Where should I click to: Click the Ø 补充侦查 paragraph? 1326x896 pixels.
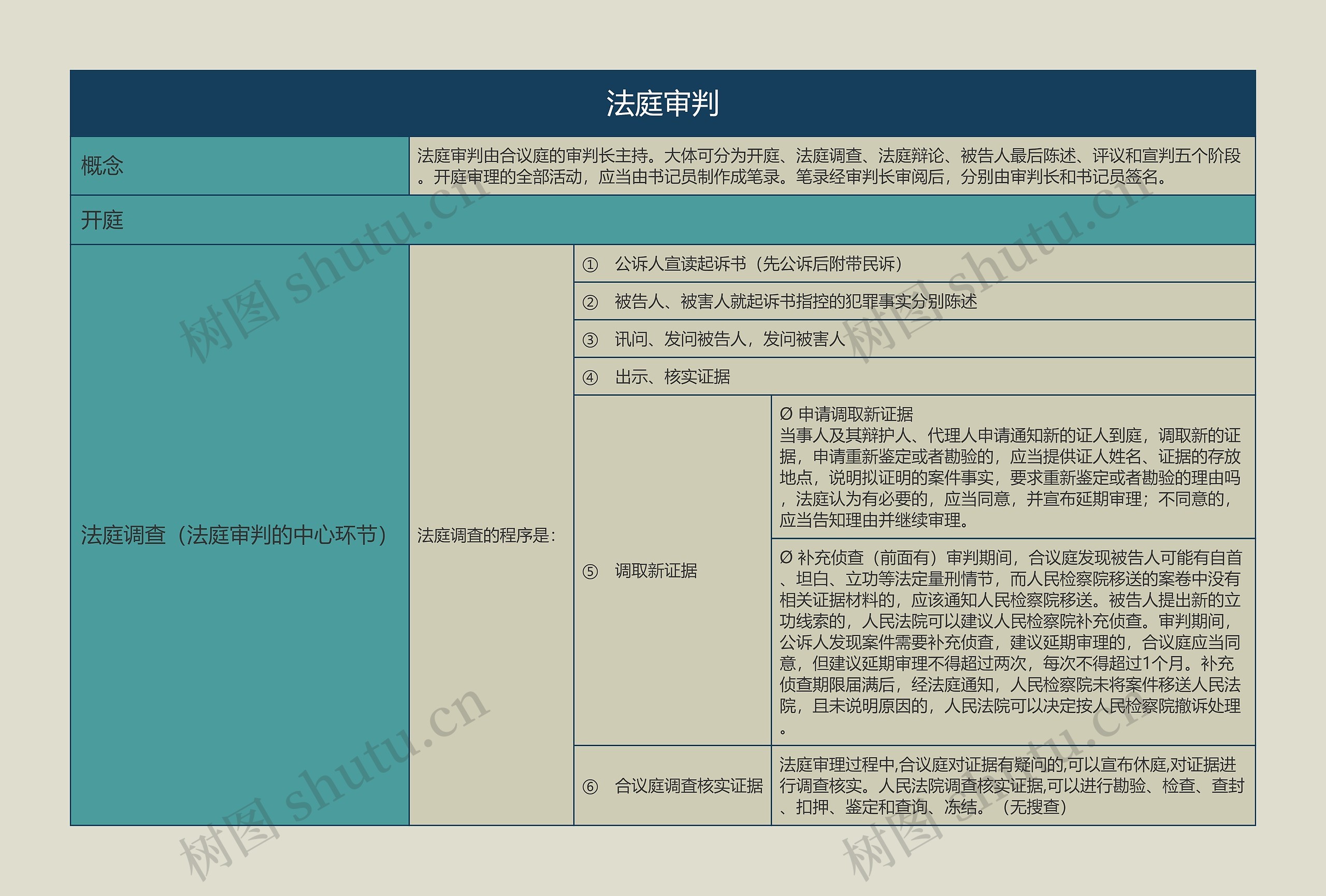click(1013, 642)
